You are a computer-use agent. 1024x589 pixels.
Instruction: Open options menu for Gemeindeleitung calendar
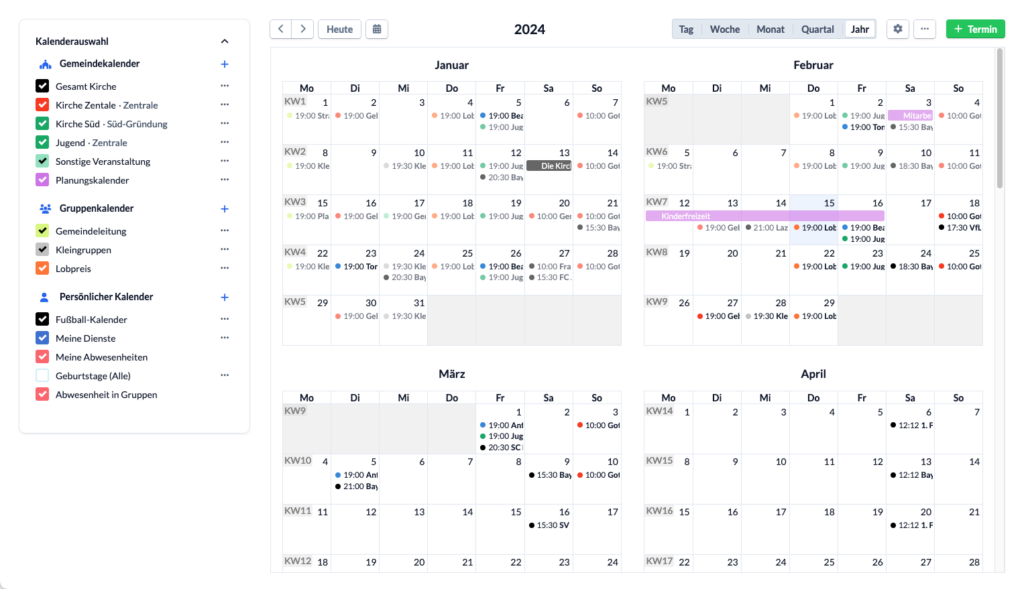tap(225, 231)
